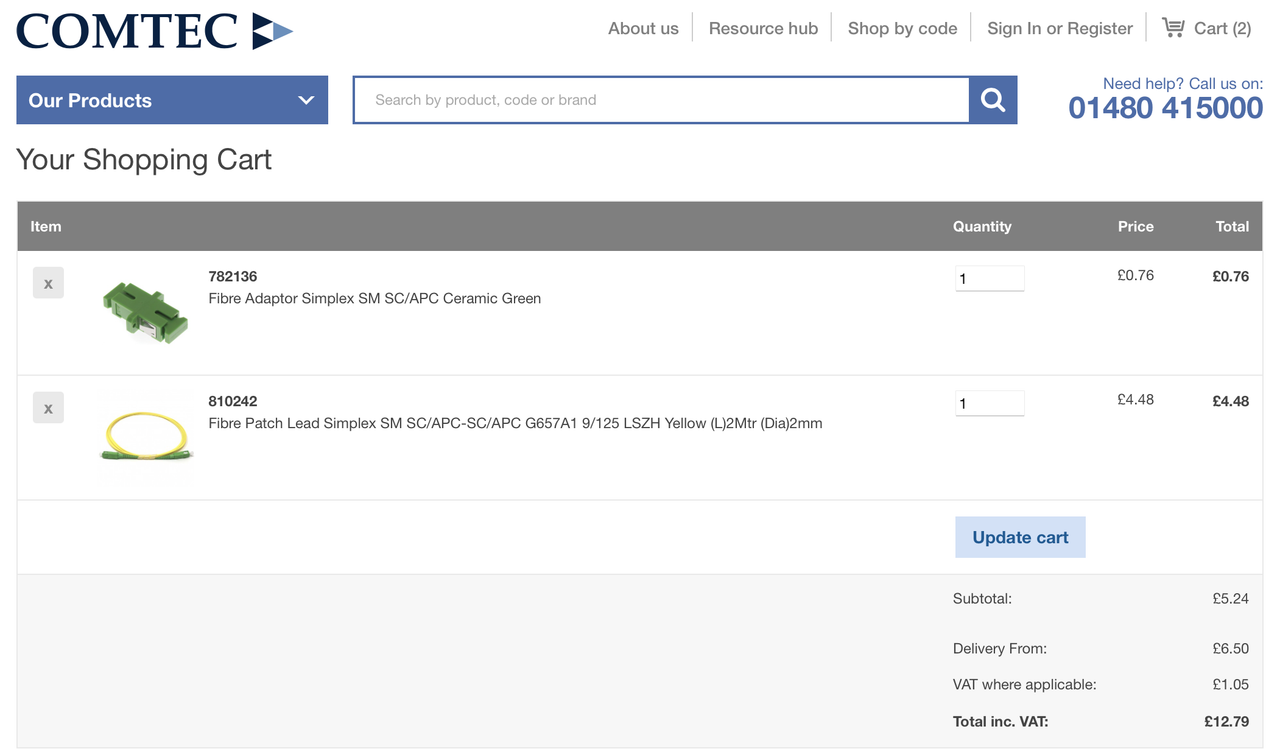Click the Total inc. VAT £12.79 amount
This screenshot has height=754, width=1280.
pyautogui.click(x=1227, y=721)
